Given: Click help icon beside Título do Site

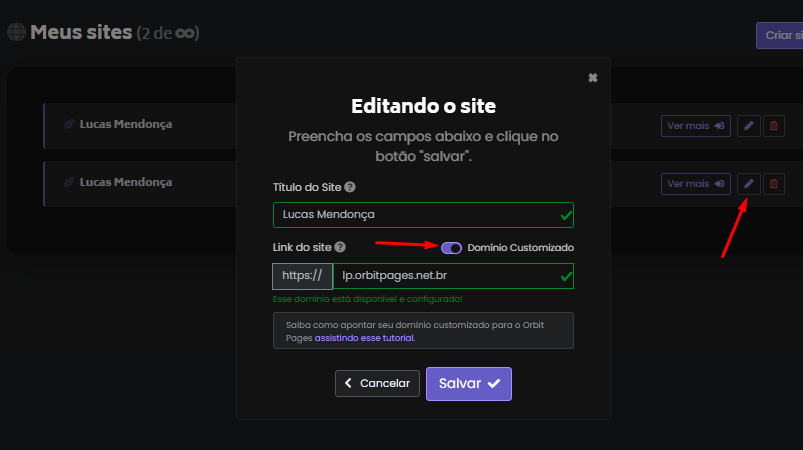Looking at the screenshot, I should pyautogui.click(x=350, y=187).
